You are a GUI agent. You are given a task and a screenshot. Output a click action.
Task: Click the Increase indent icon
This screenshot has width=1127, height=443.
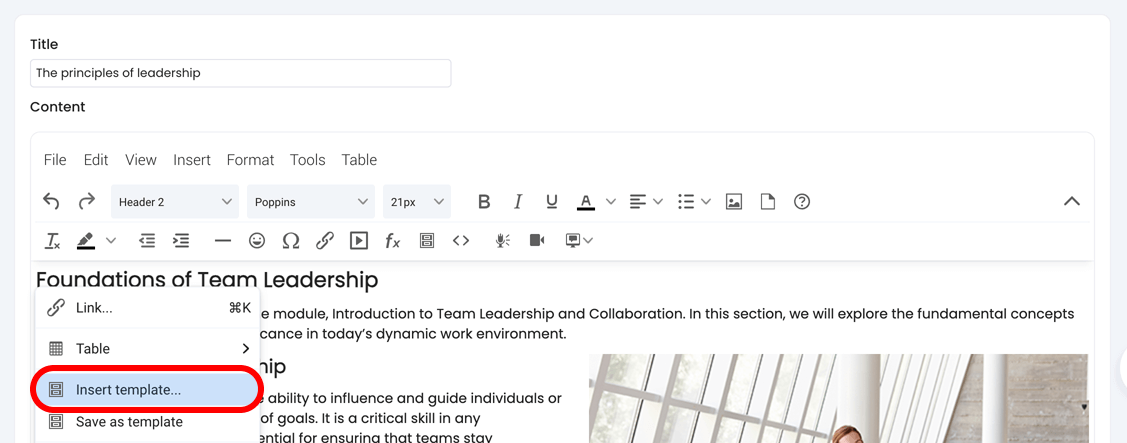tap(181, 241)
